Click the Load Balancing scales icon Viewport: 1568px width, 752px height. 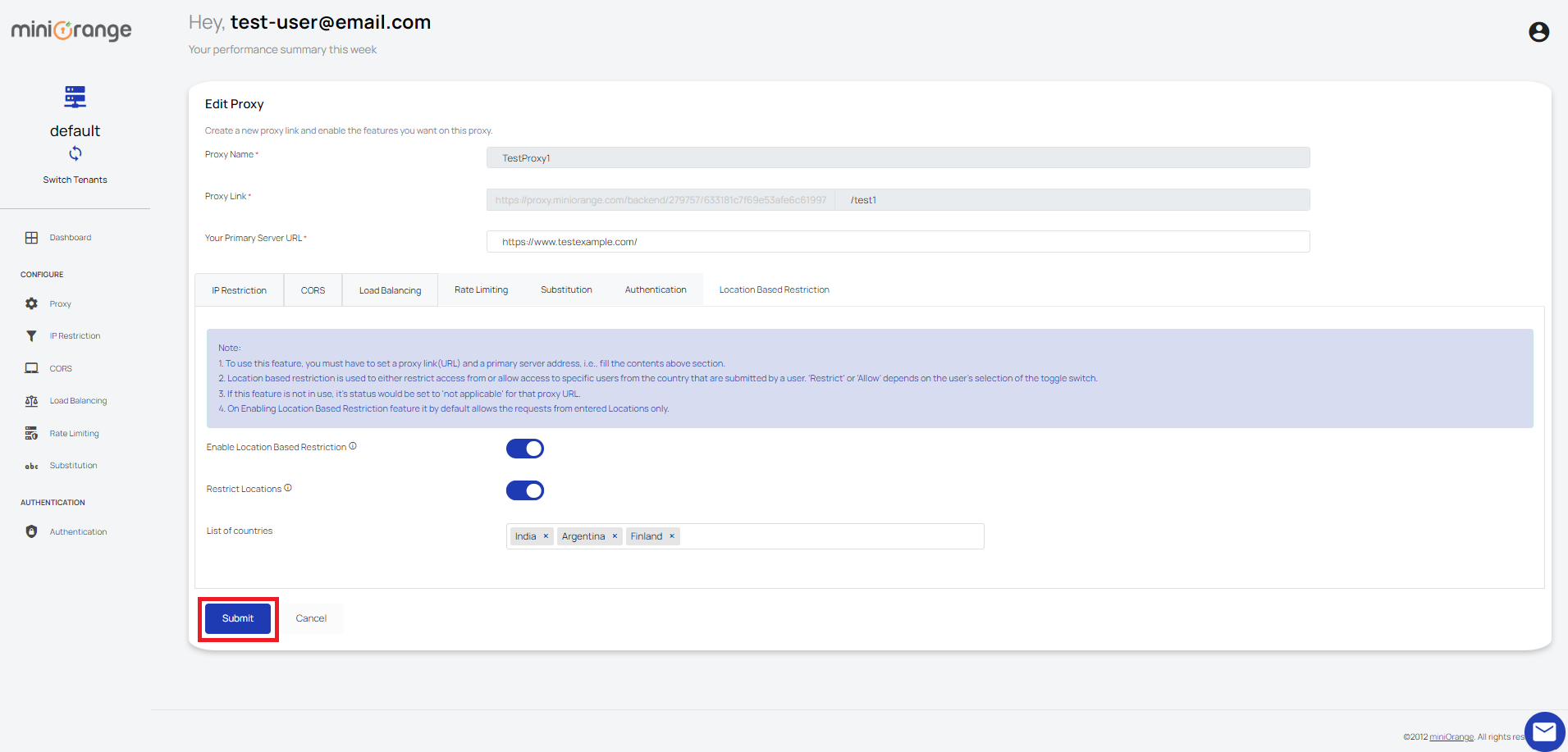coord(31,401)
